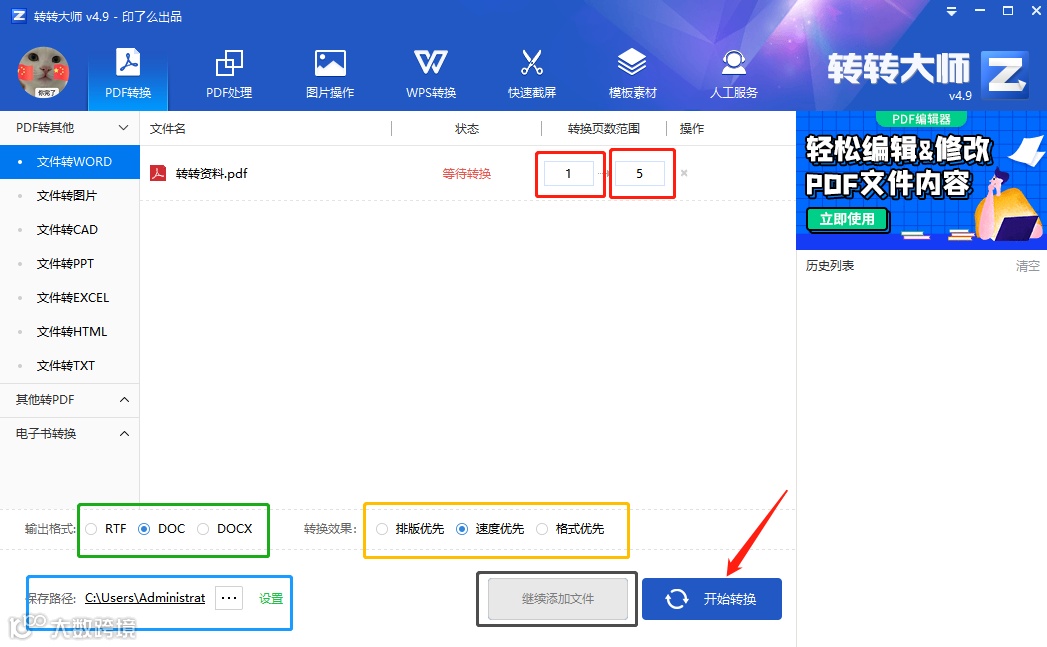Select 文件转图片 in sidebar
This screenshot has width=1047, height=647.
69,196
